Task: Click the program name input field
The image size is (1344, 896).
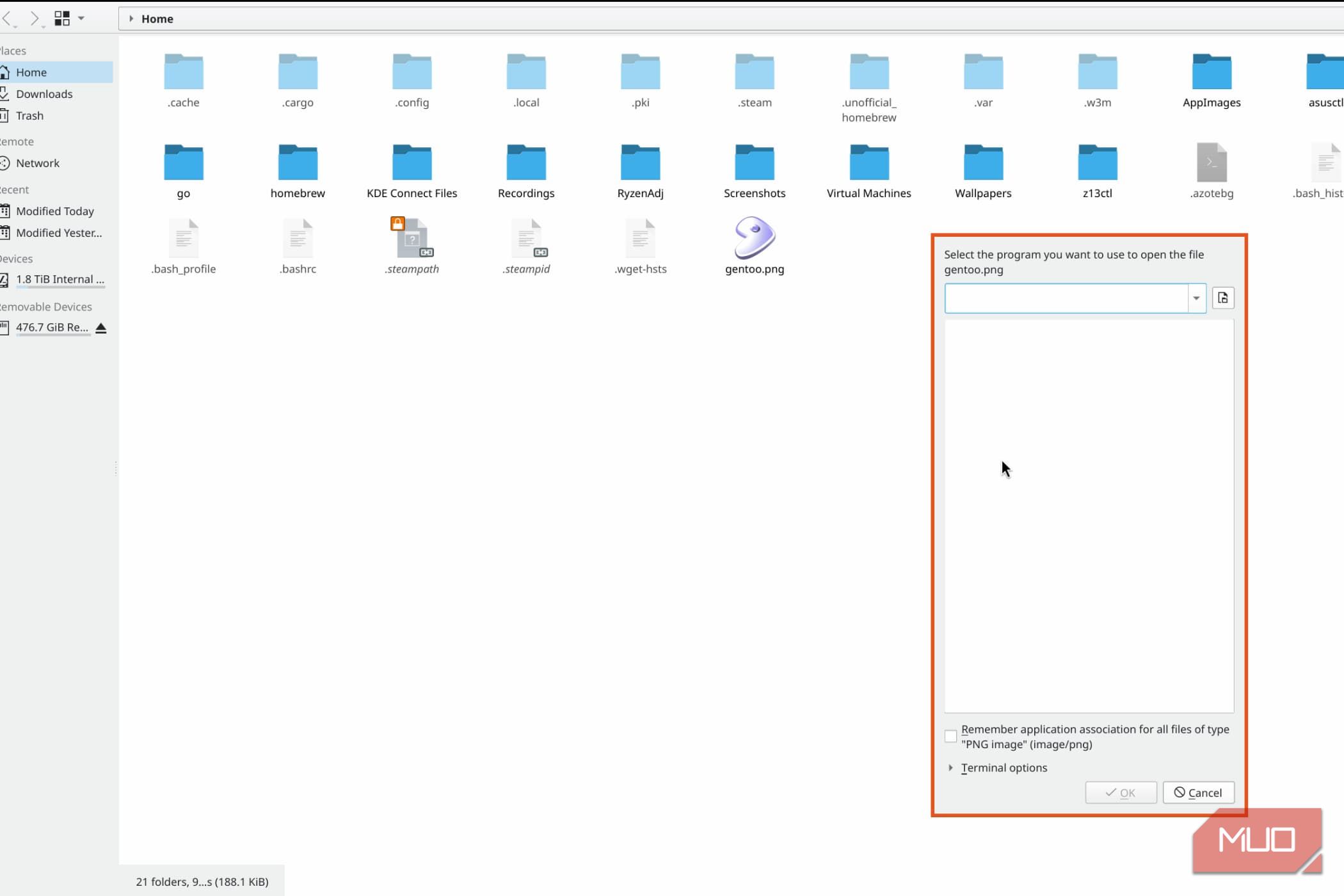Action: tap(1066, 298)
